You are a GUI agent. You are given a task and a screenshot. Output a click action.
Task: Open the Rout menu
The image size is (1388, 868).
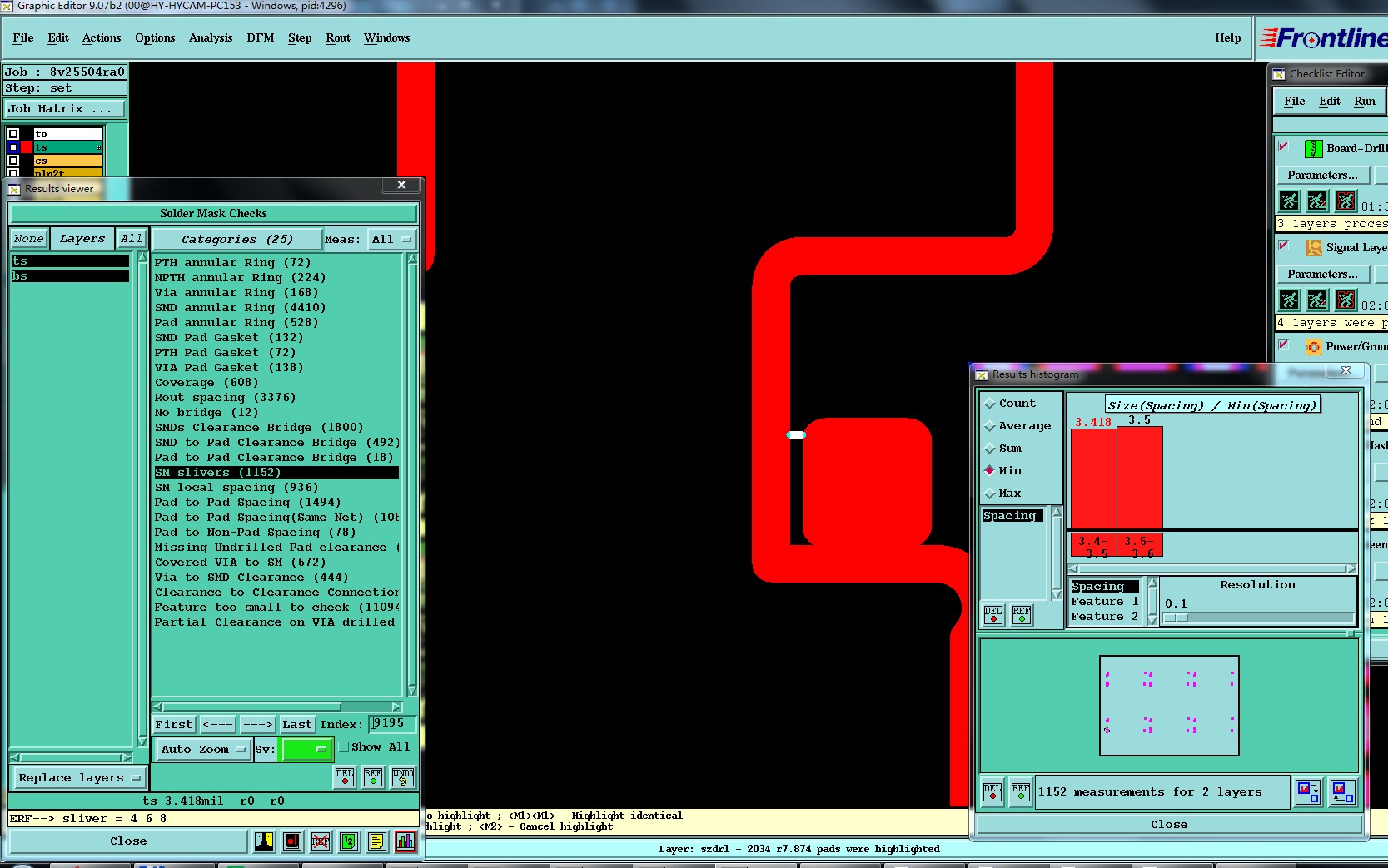(338, 38)
